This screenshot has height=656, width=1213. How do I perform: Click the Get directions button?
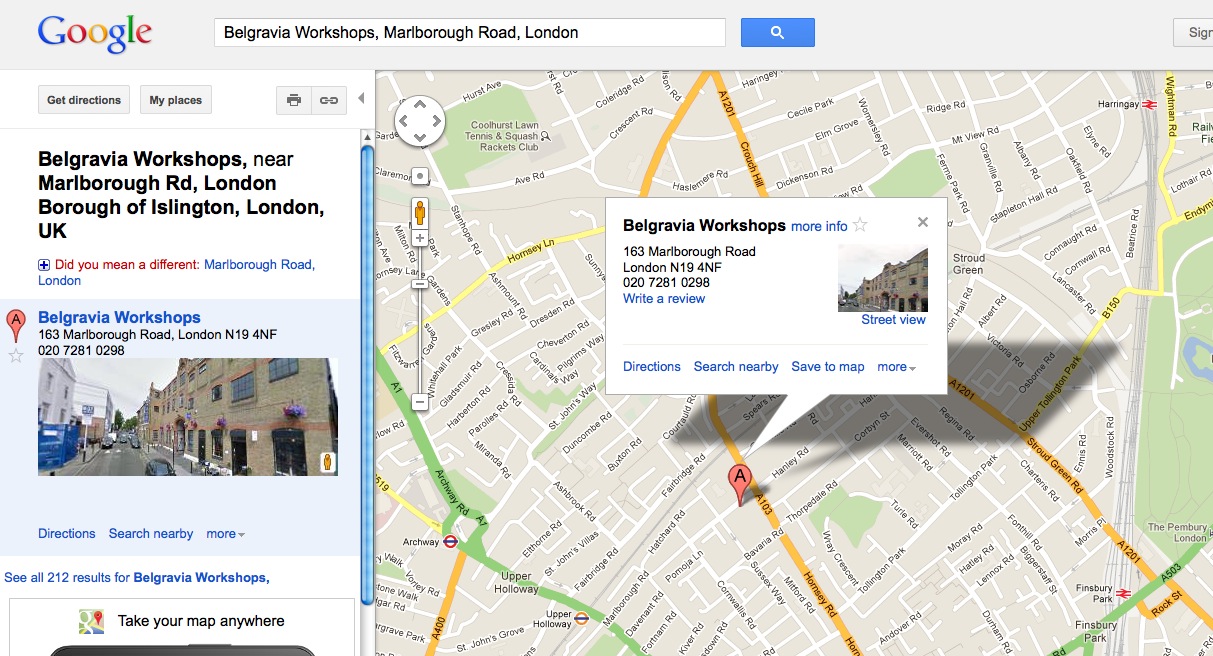[x=84, y=100]
